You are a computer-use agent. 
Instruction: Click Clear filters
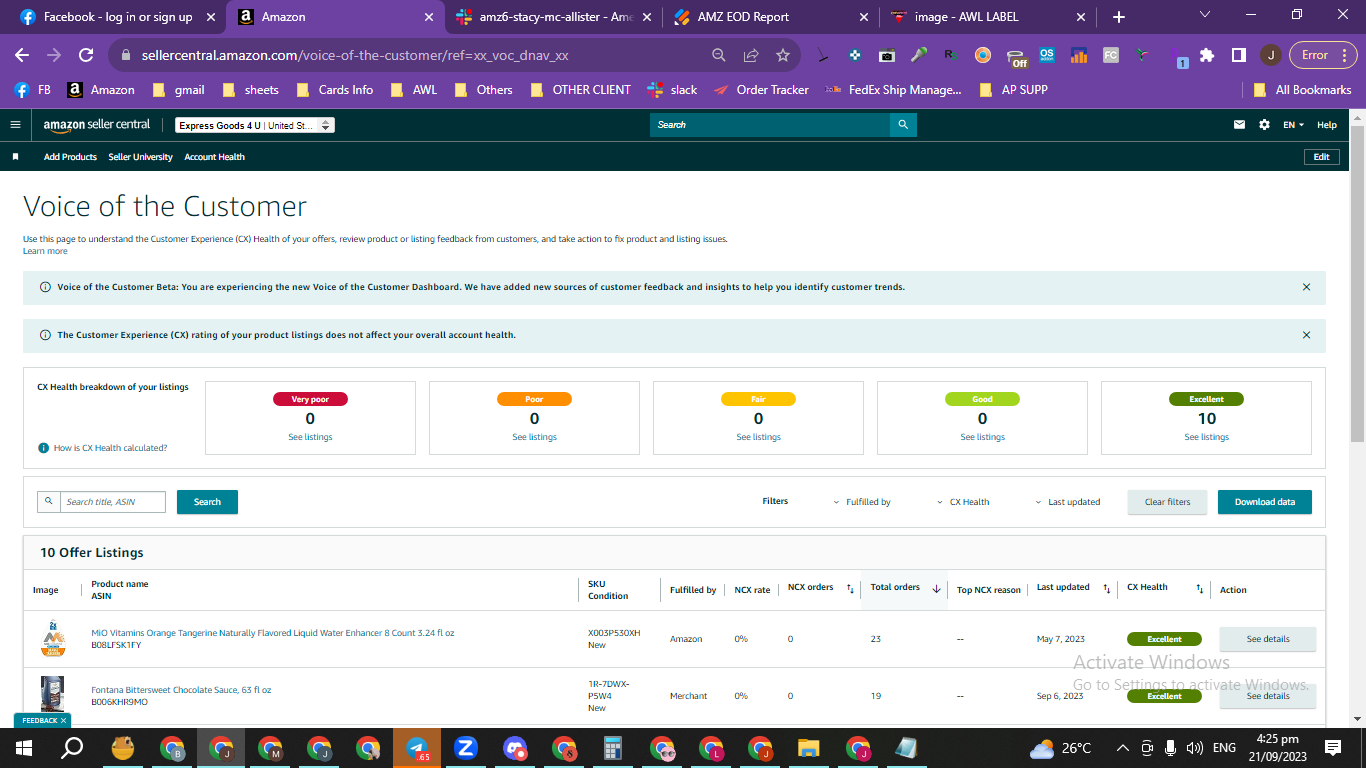[1167, 502]
